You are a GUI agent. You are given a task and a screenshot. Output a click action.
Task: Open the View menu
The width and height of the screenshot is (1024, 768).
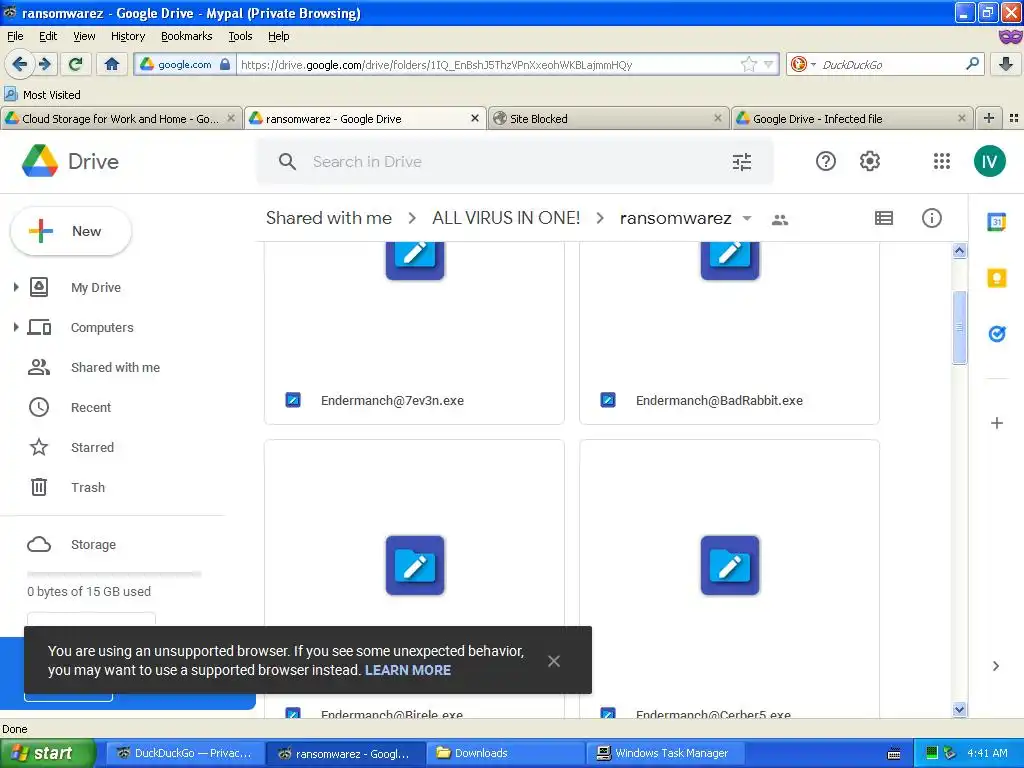point(84,37)
